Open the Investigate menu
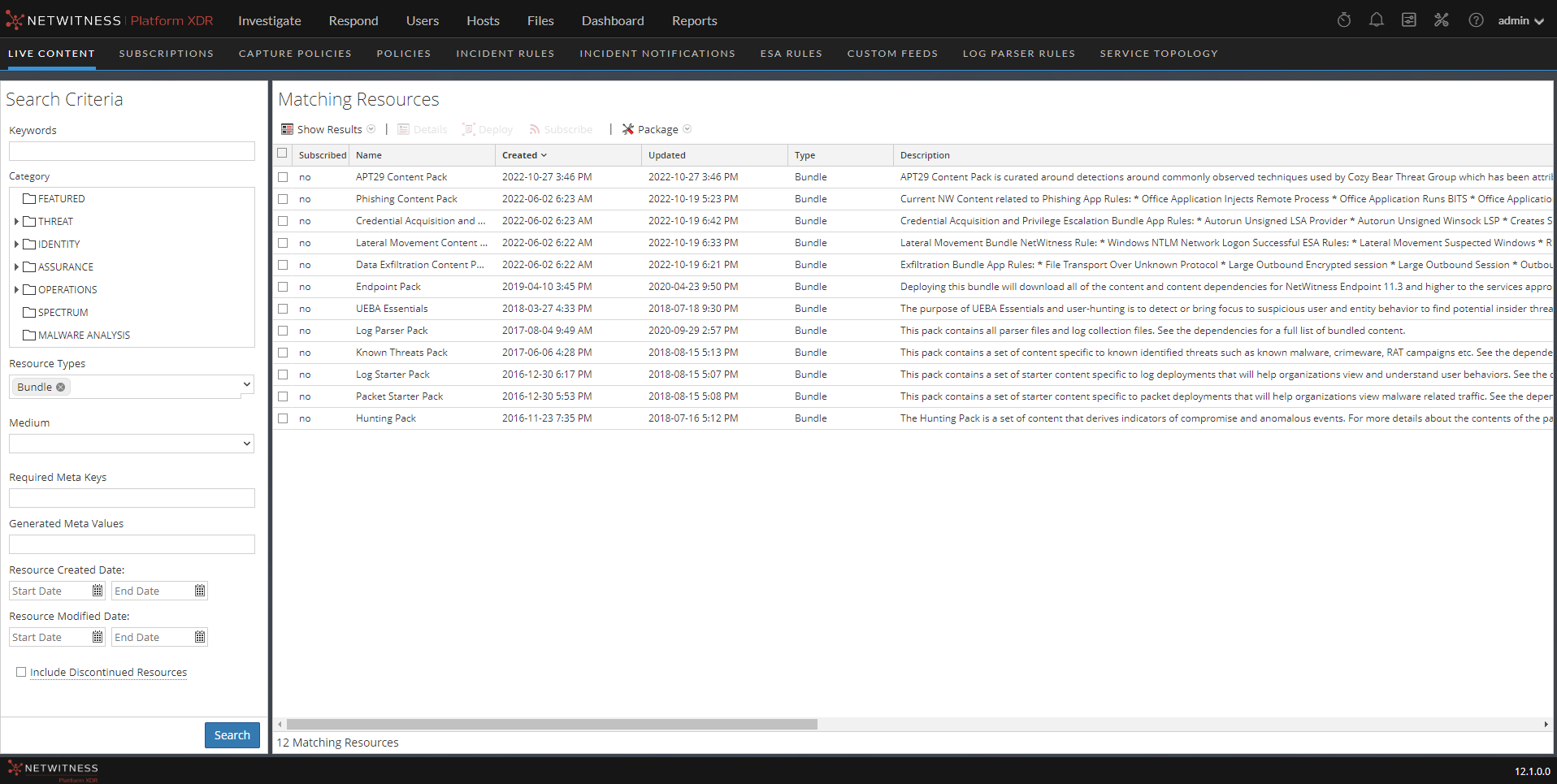 click(x=269, y=20)
